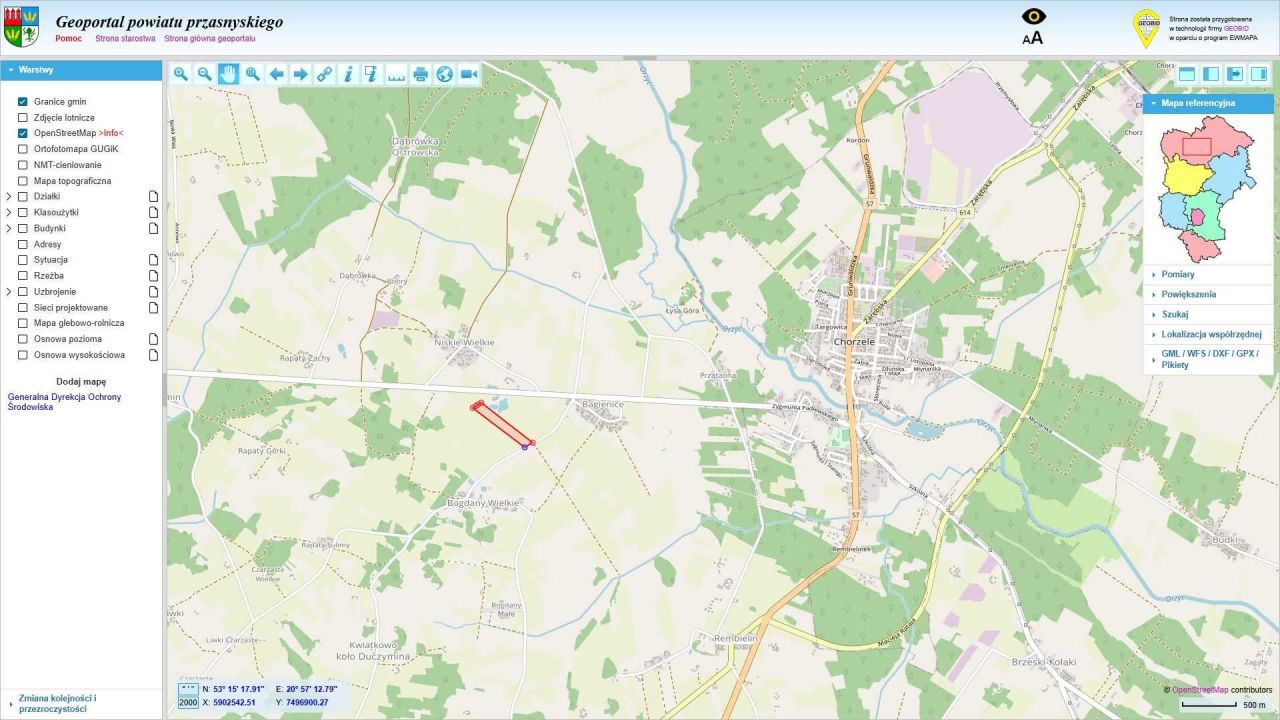Toggle the high-contrast eye icon
Image resolution: width=1280 pixels, height=720 pixels.
[x=1033, y=17]
